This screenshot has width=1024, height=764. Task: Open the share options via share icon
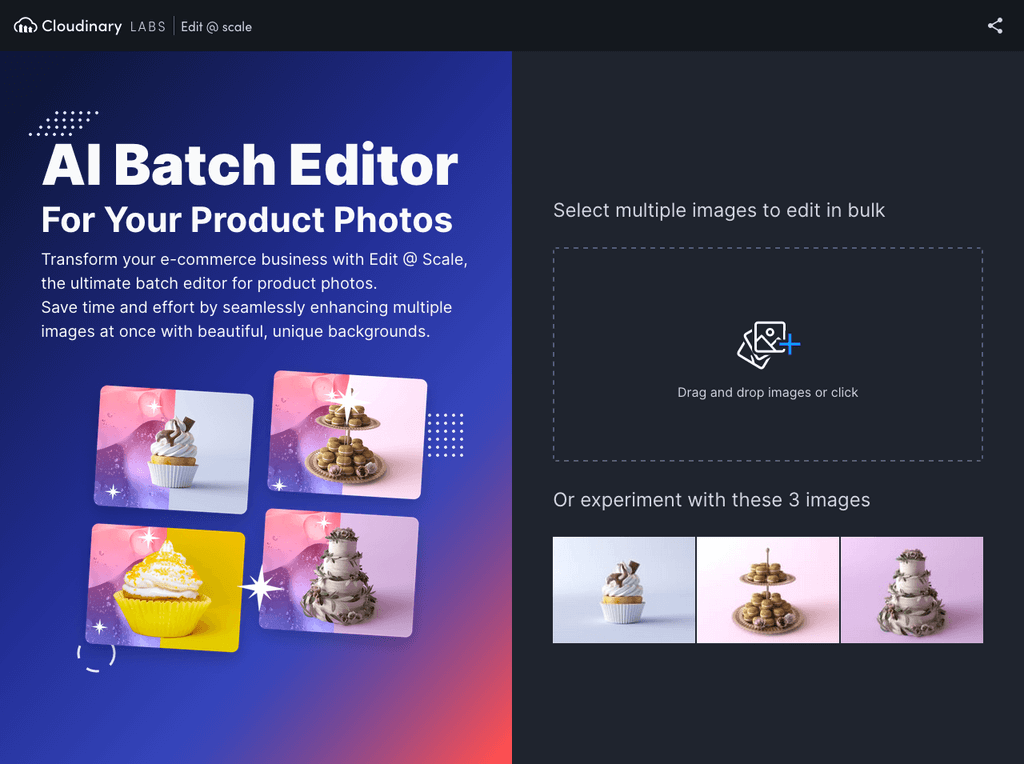point(995,25)
